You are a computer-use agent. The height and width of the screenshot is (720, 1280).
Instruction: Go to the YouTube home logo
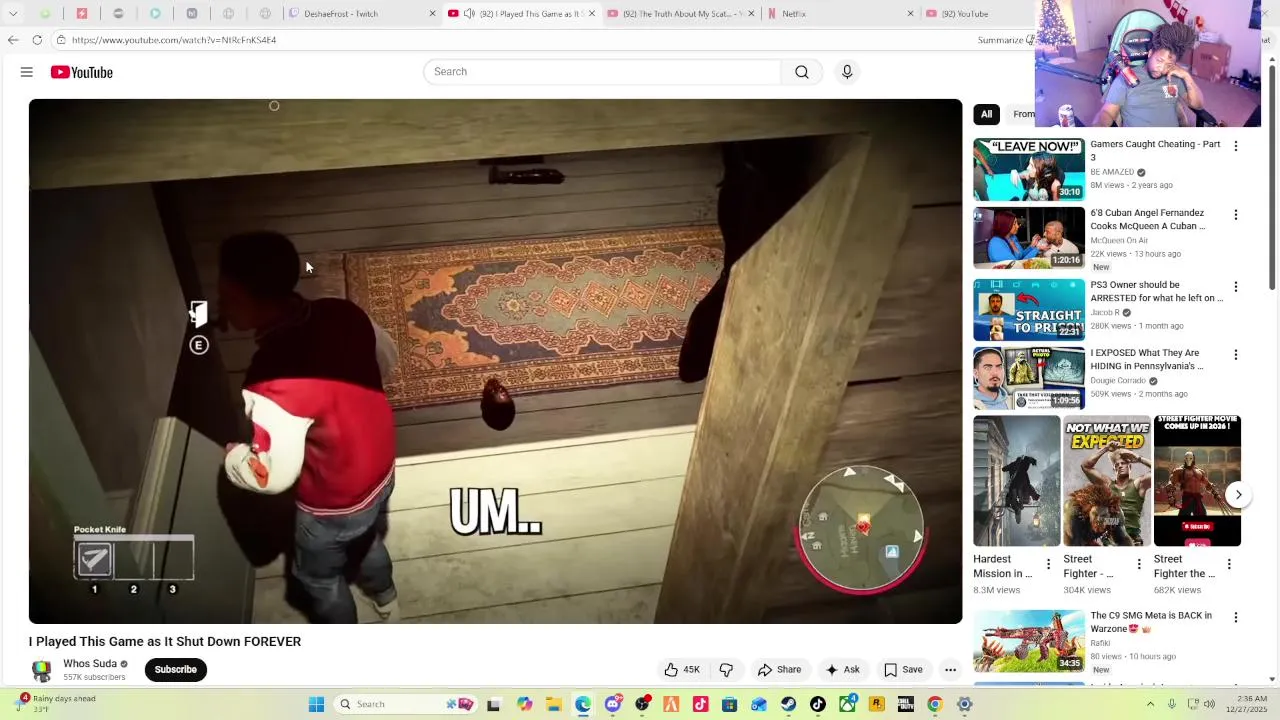point(82,72)
